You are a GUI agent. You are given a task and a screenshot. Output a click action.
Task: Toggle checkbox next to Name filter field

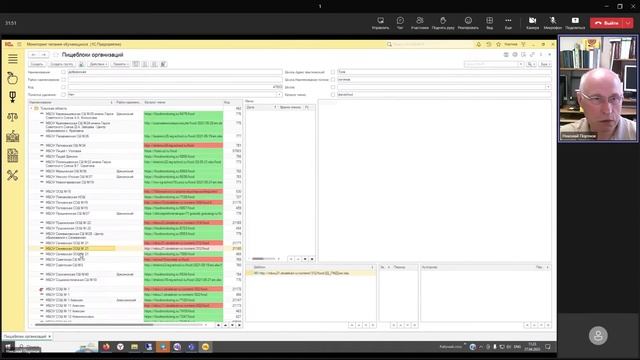click(63, 72)
